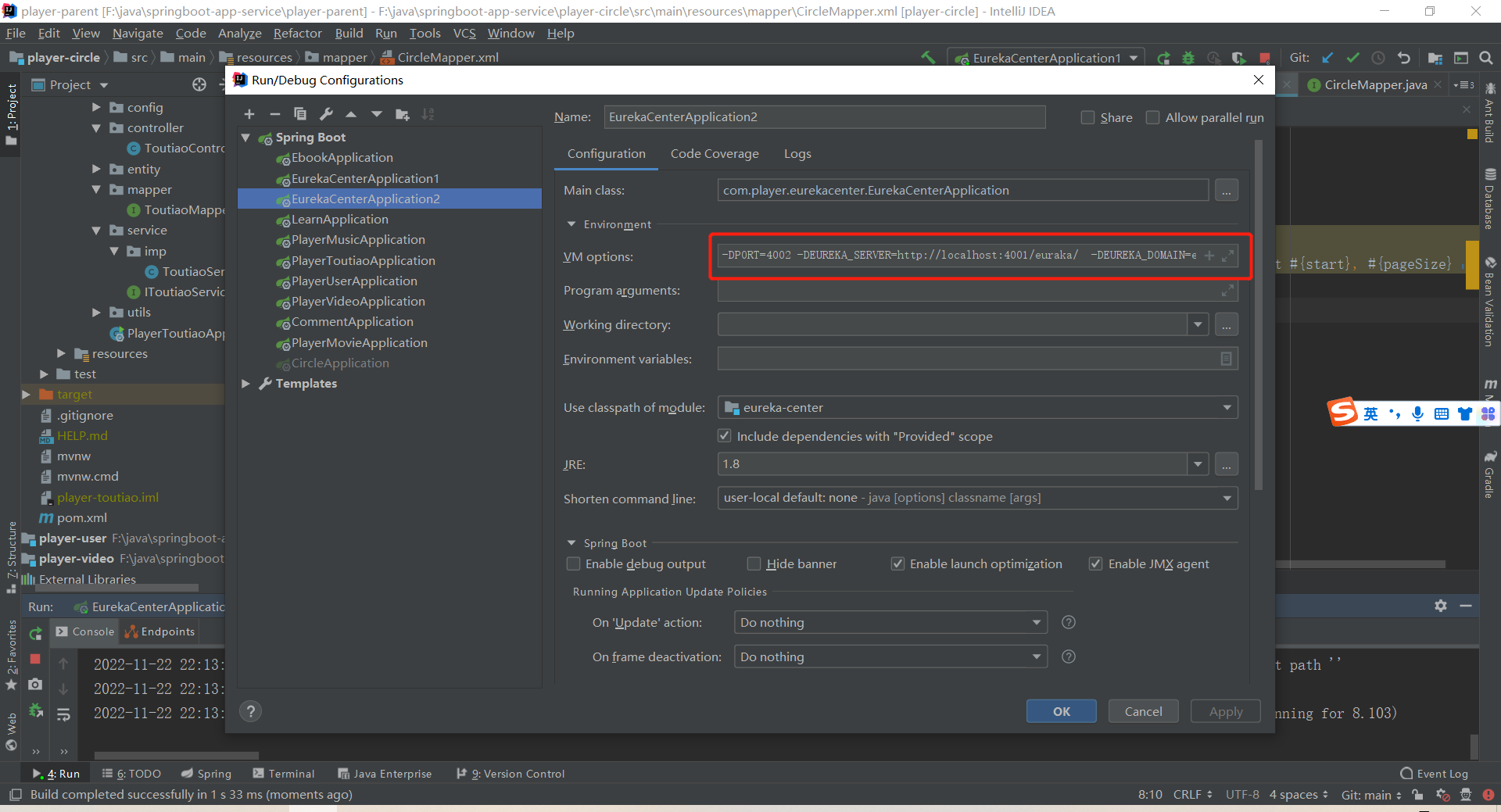Viewport: 1501px width, 812px height.
Task: Toggle Enable JMX agent
Action: 1096,563
